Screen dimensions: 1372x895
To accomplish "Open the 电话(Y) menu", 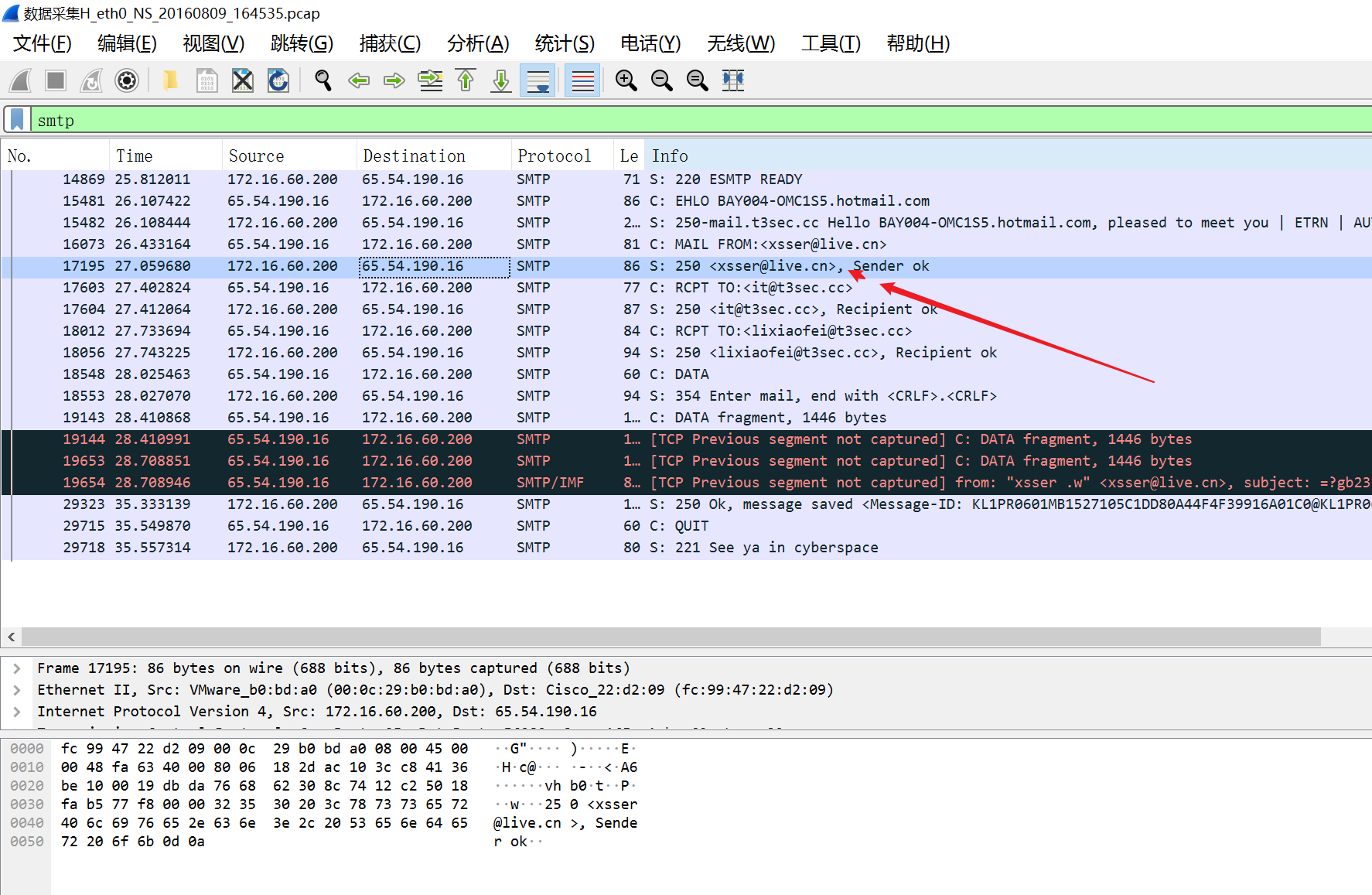I will tap(650, 43).
